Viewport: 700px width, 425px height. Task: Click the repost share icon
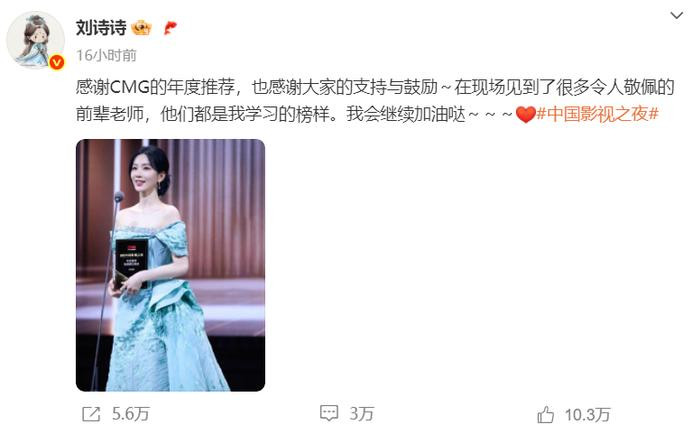(x=92, y=414)
